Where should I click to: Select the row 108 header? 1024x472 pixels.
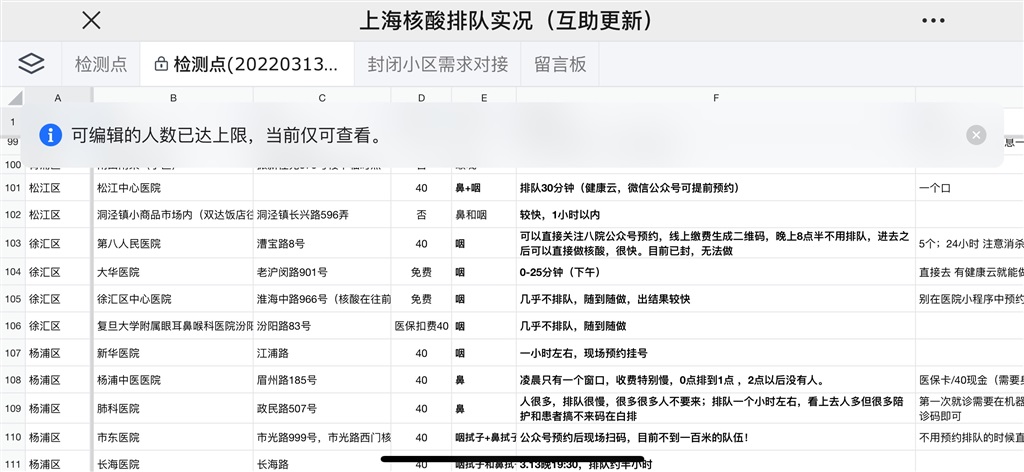tap(13, 380)
